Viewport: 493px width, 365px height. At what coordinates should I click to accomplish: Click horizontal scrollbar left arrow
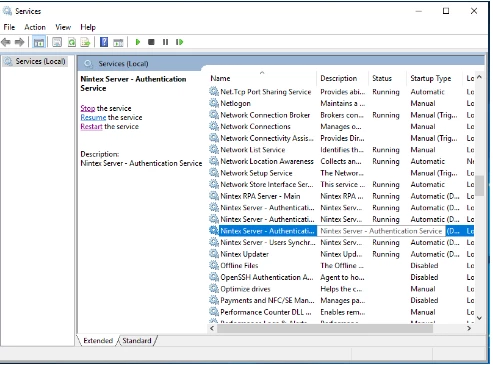point(212,328)
